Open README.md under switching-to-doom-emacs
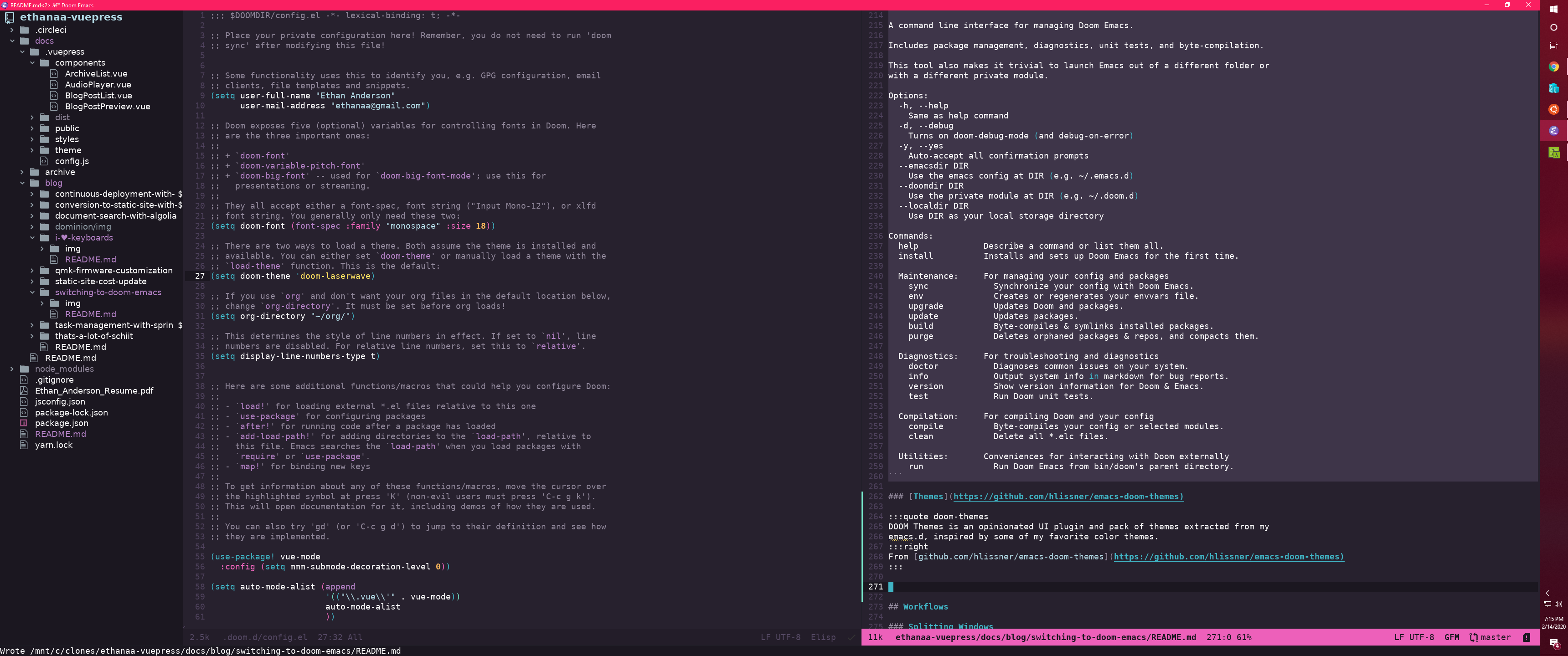Viewport: 1568px width, 656px height. (x=91, y=314)
